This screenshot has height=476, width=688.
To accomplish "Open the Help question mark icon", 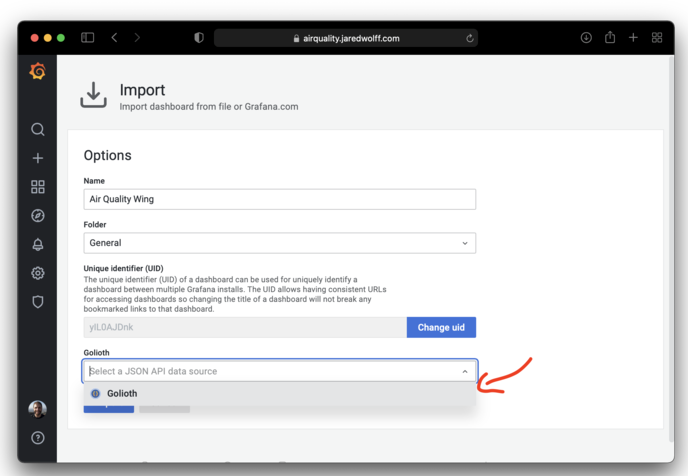I will point(38,438).
